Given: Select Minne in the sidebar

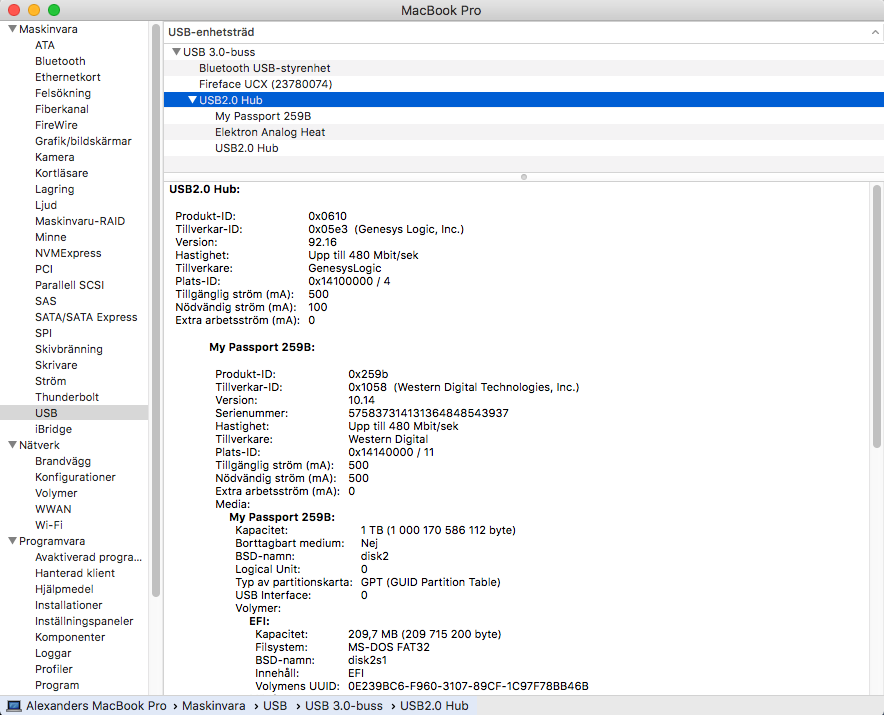Looking at the screenshot, I should click(x=51, y=237).
